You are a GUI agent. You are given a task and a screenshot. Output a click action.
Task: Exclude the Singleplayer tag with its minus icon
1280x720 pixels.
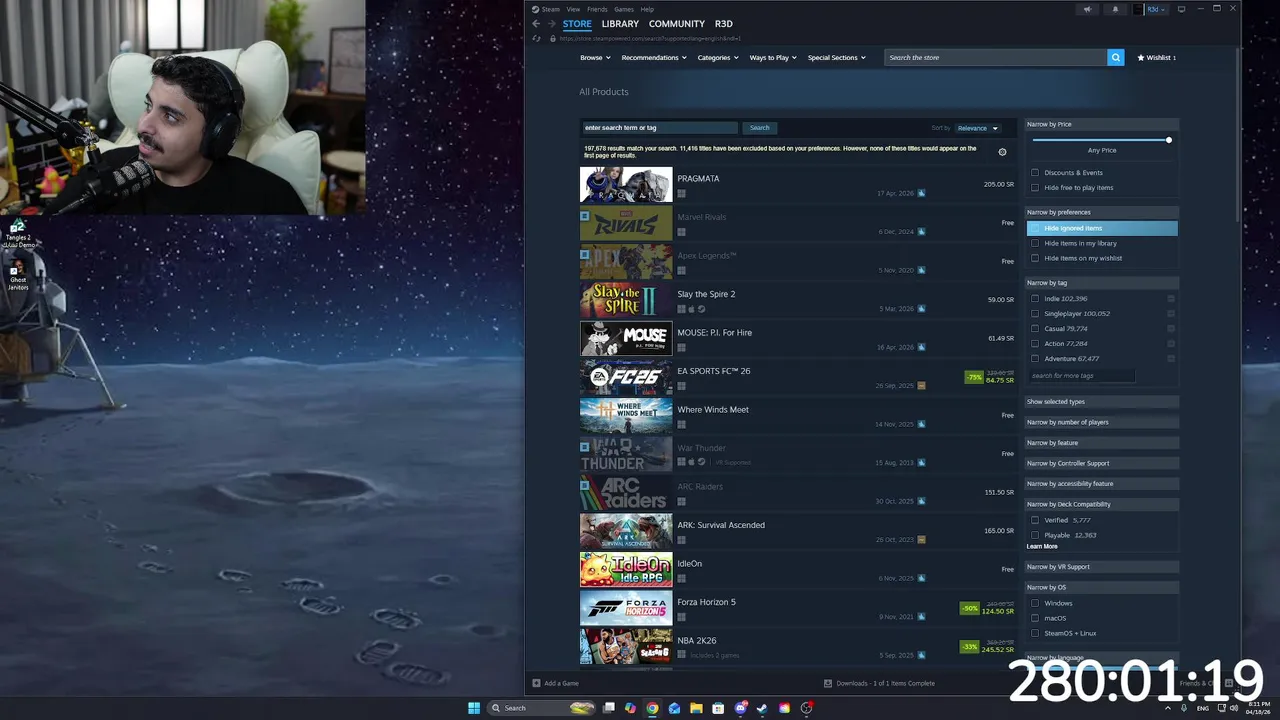(x=1171, y=313)
